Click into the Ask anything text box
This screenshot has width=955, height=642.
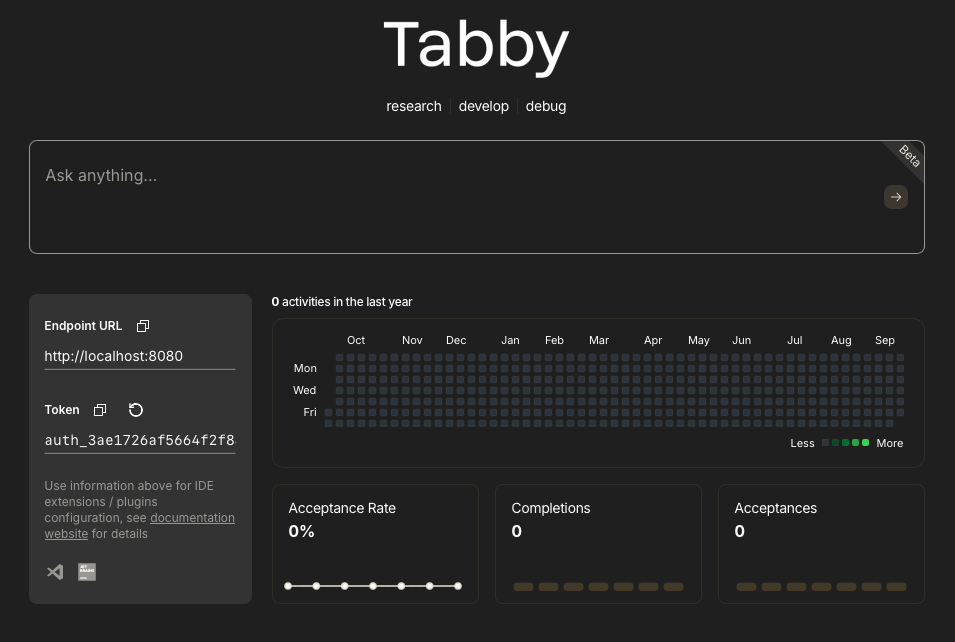click(x=477, y=197)
